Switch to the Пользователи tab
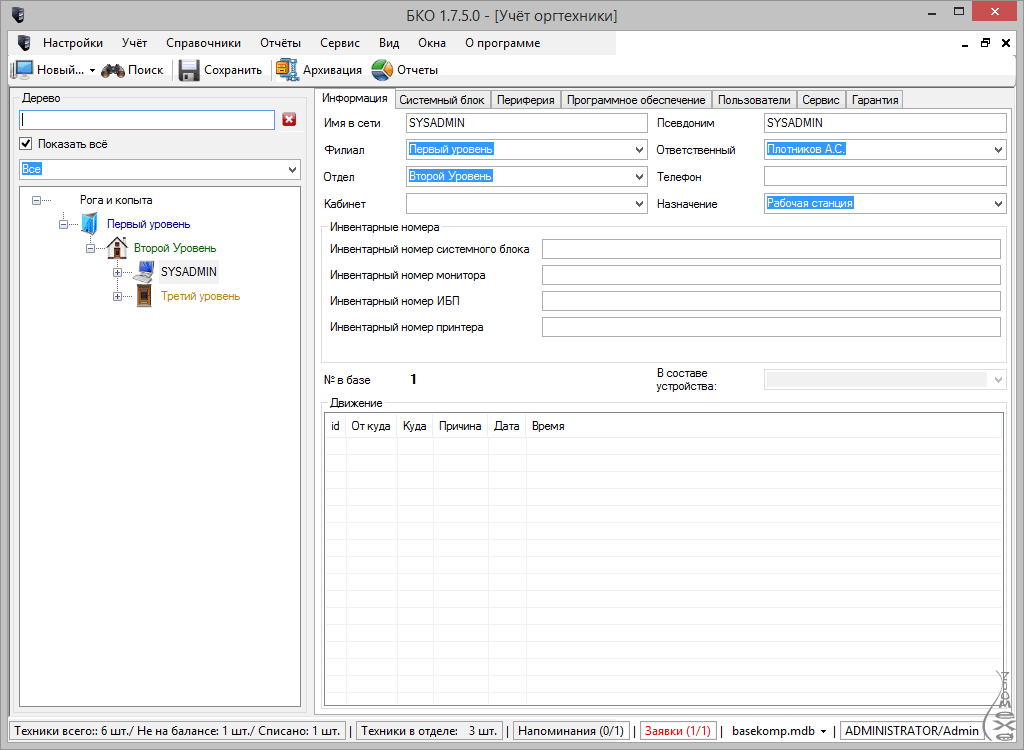Image resolution: width=1024 pixels, height=750 pixels. coord(754,100)
